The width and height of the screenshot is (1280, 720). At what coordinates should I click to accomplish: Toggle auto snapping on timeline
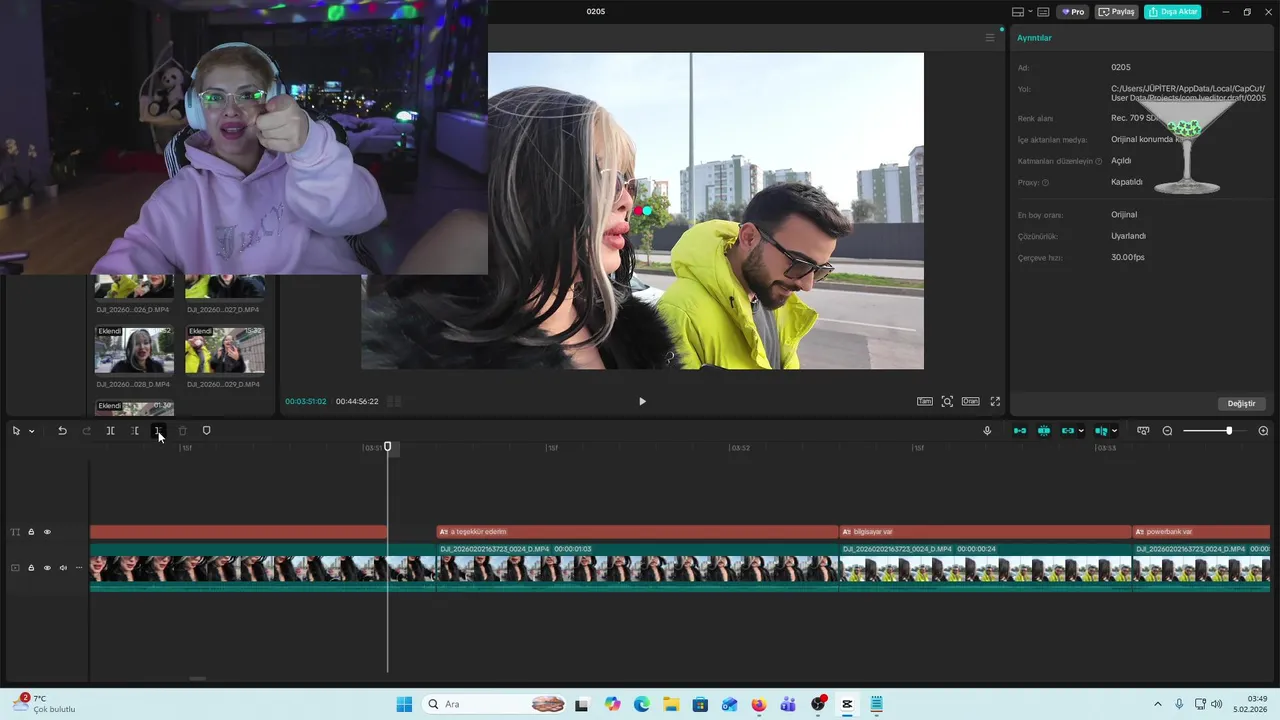(x=1044, y=431)
